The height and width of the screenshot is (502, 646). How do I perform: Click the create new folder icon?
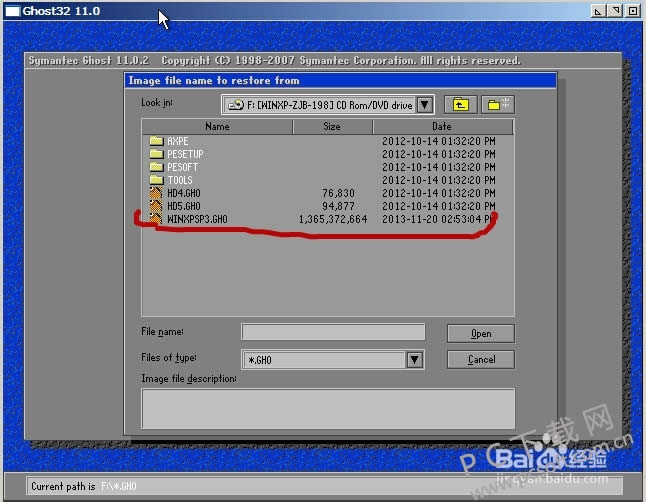(497, 104)
